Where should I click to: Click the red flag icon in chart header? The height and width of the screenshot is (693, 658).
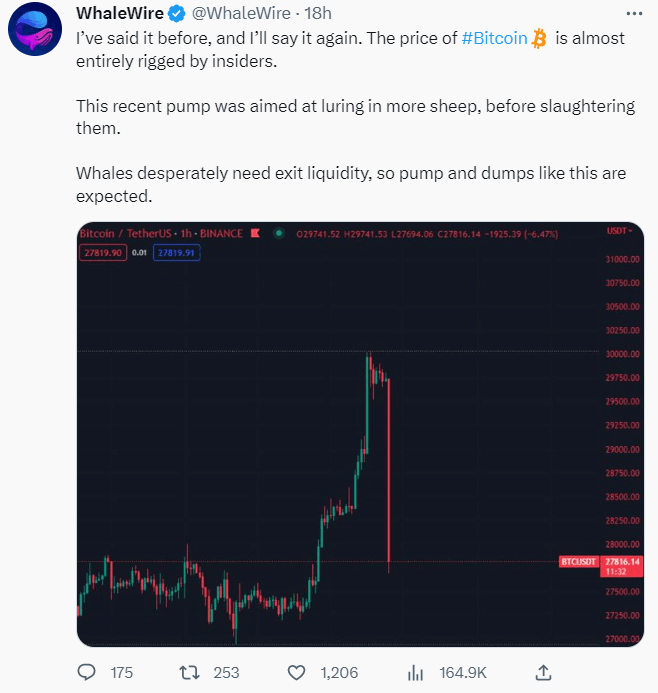(255, 233)
